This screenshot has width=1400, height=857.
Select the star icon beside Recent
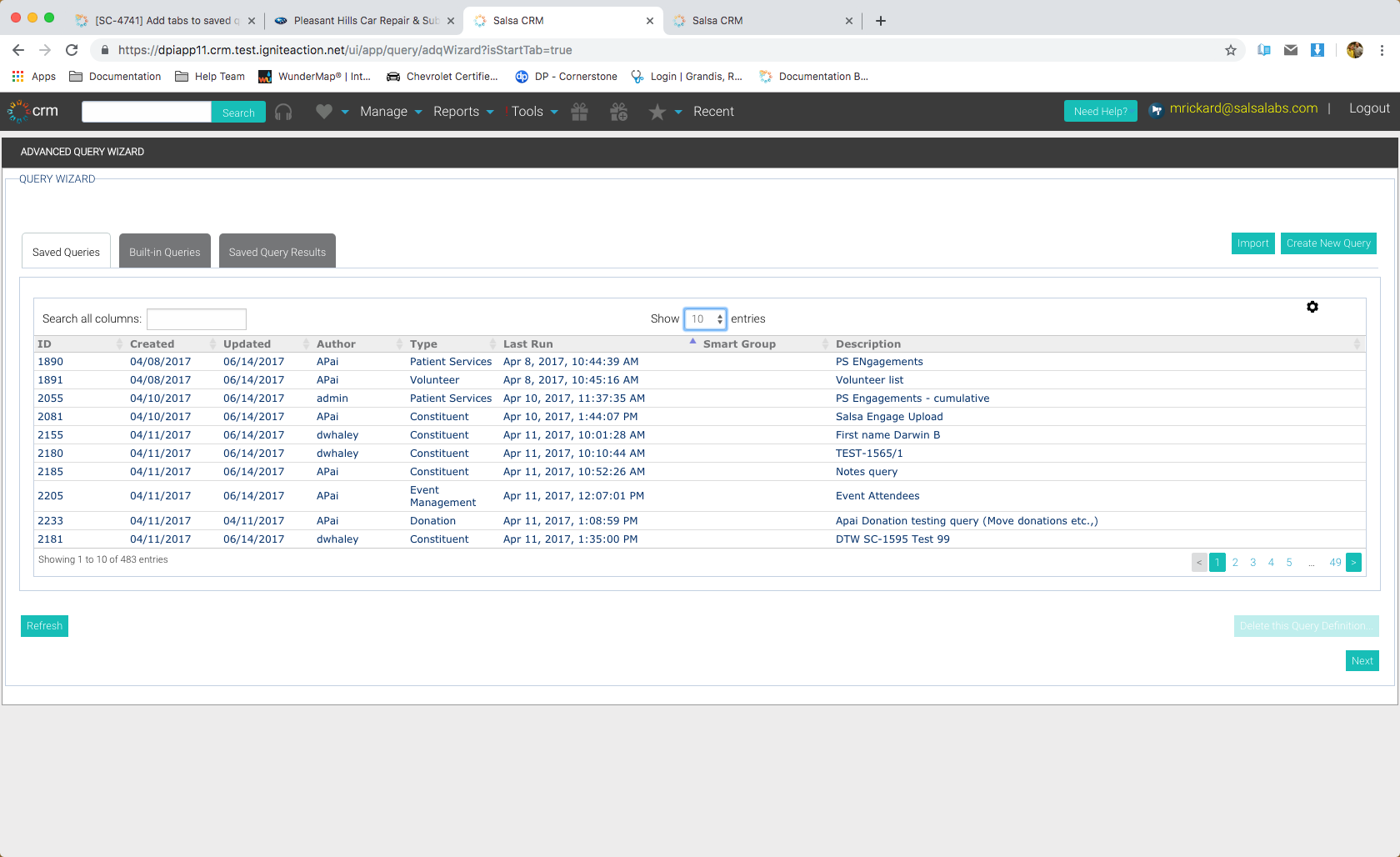(x=657, y=111)
